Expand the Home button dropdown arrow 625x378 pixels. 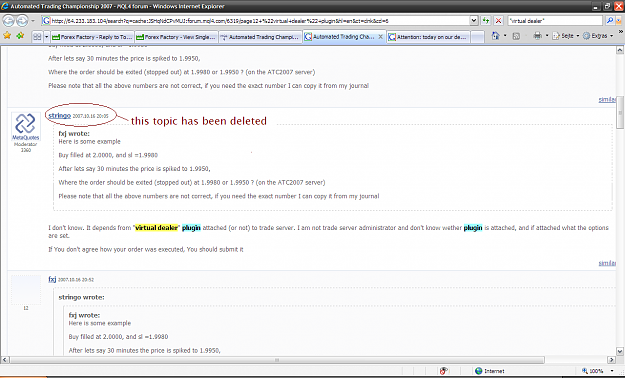coord(505,36)
